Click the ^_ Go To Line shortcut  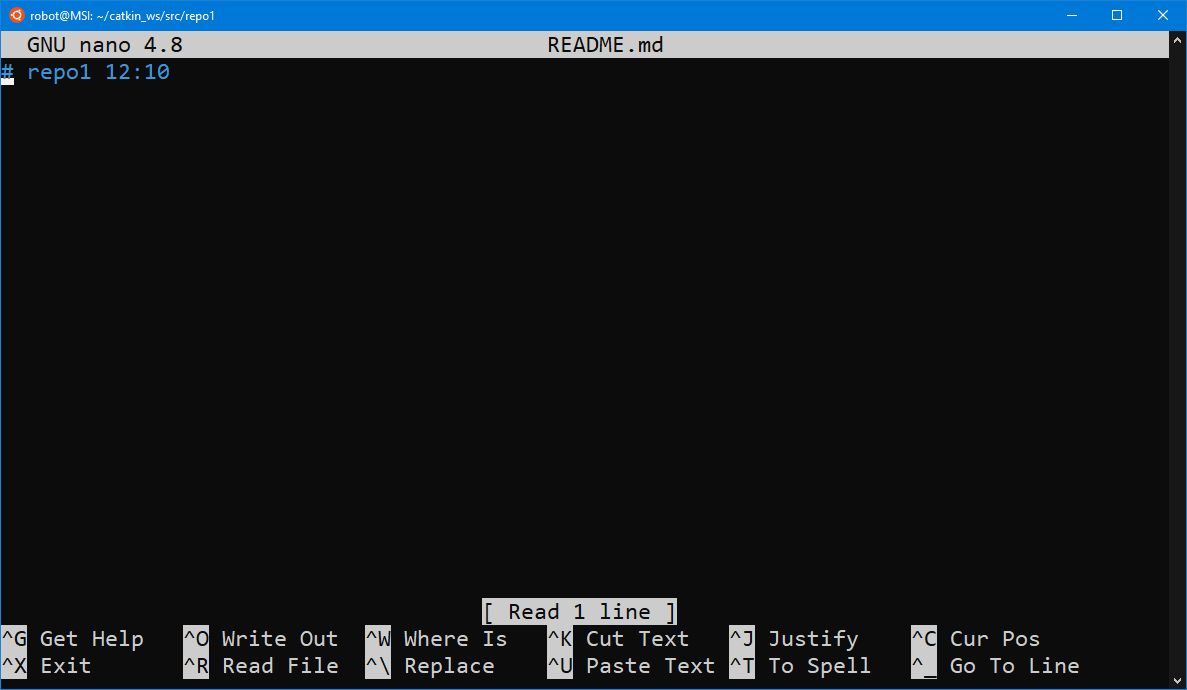point(995,666)
